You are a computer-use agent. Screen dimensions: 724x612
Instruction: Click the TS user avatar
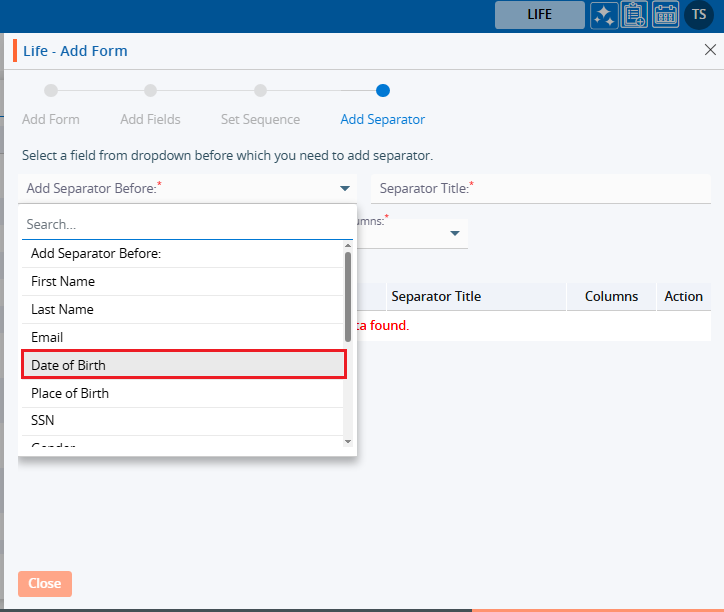(698, 15)
